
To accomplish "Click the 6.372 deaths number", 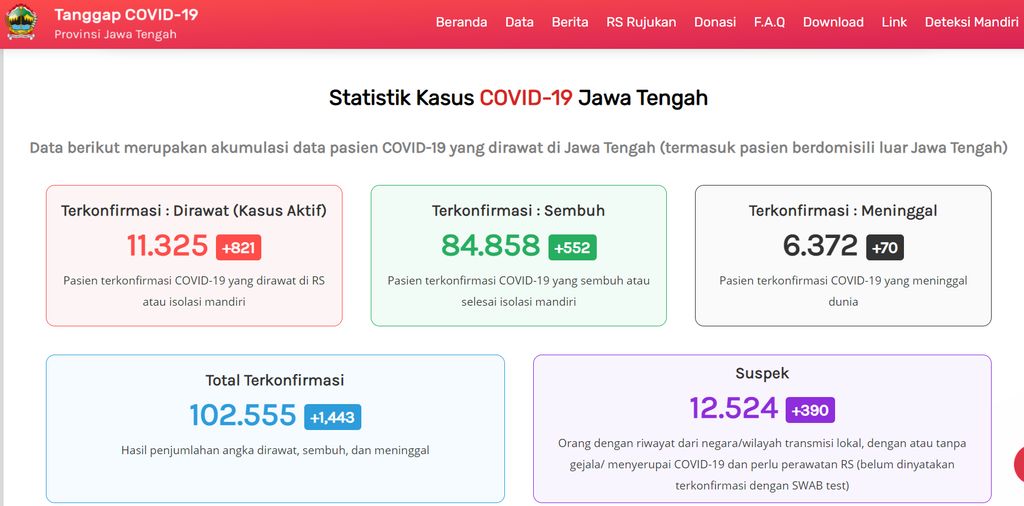I will click(820, 246).
